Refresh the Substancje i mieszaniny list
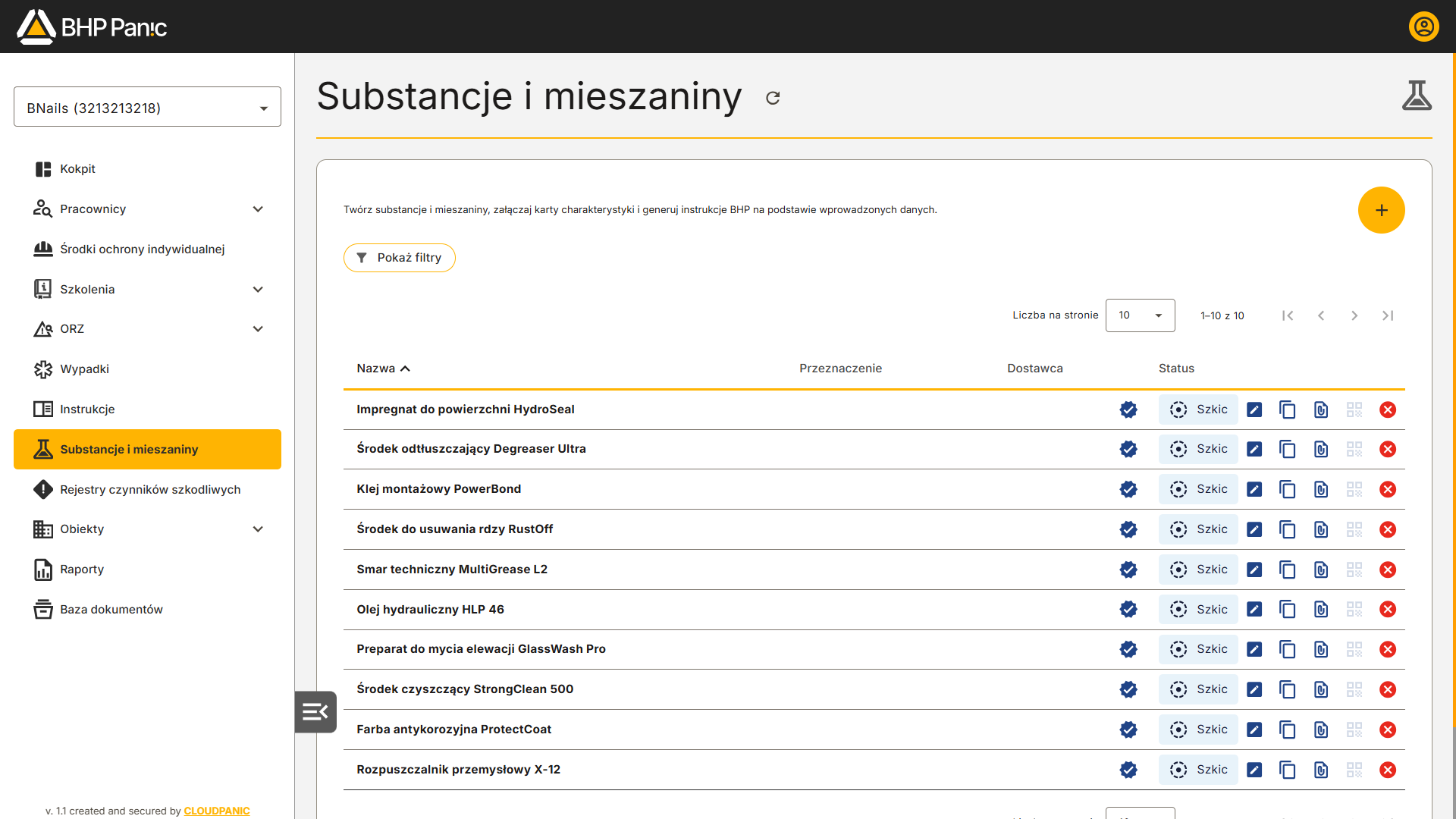Screen dimensions: 1456x819 point(773,98)
